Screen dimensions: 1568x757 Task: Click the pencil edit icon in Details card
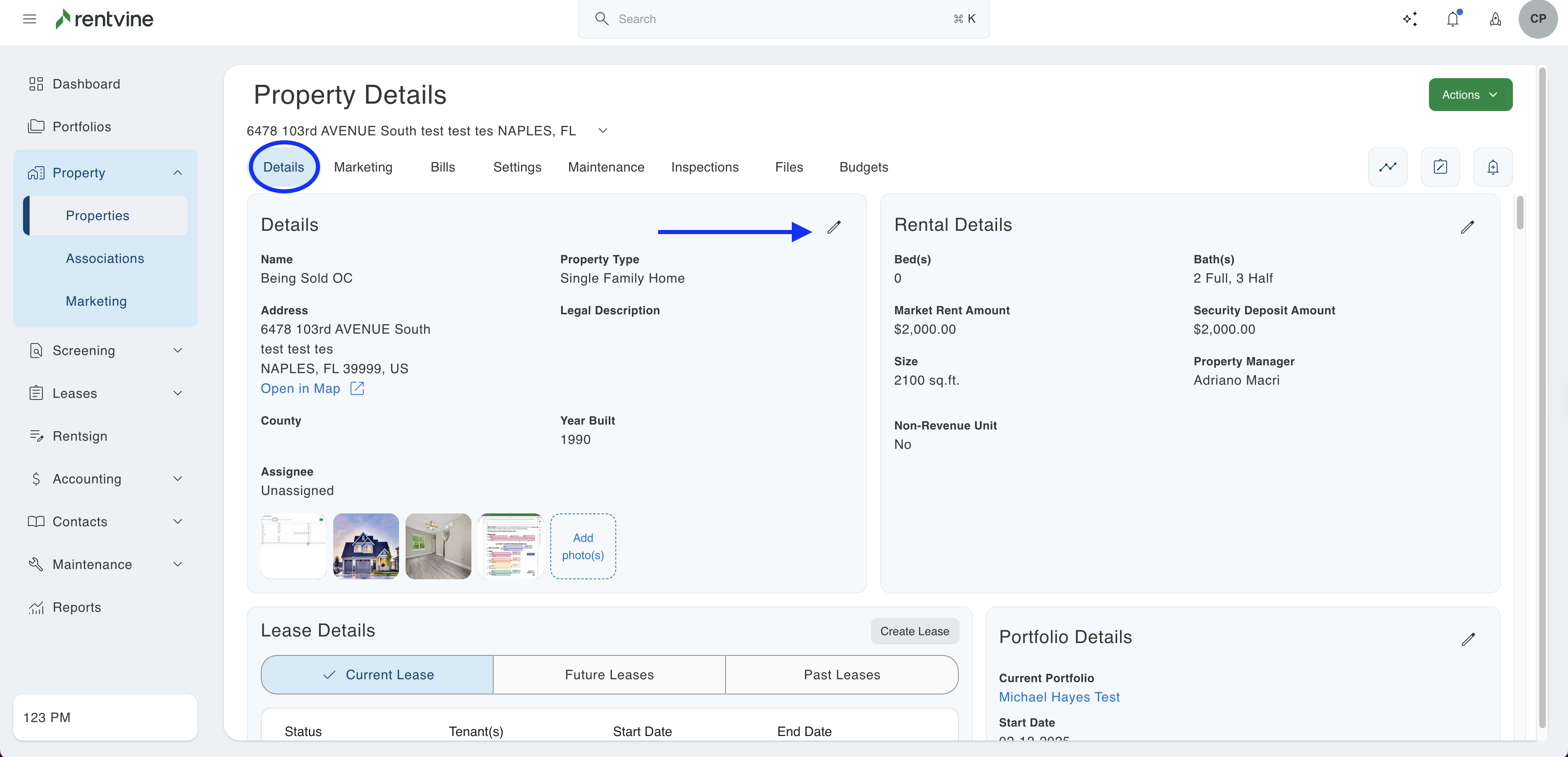834,227
